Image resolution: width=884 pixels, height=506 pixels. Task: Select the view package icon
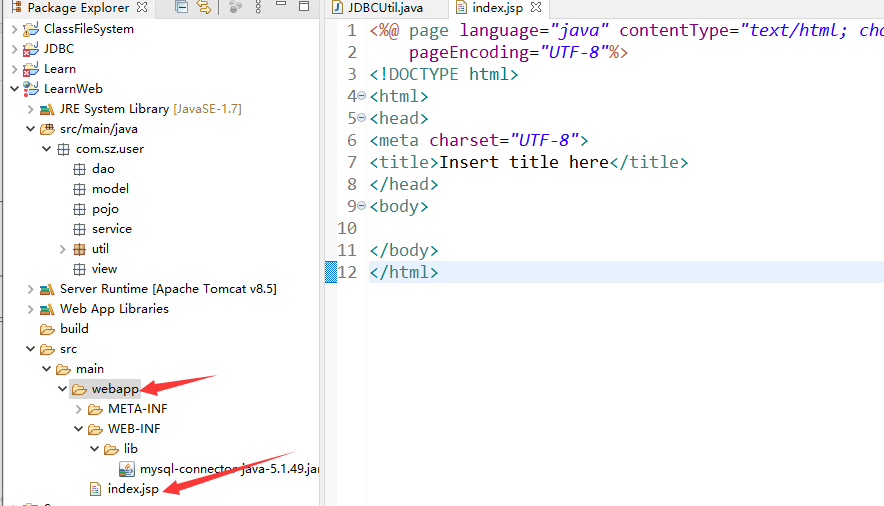(x=79, y=269)
